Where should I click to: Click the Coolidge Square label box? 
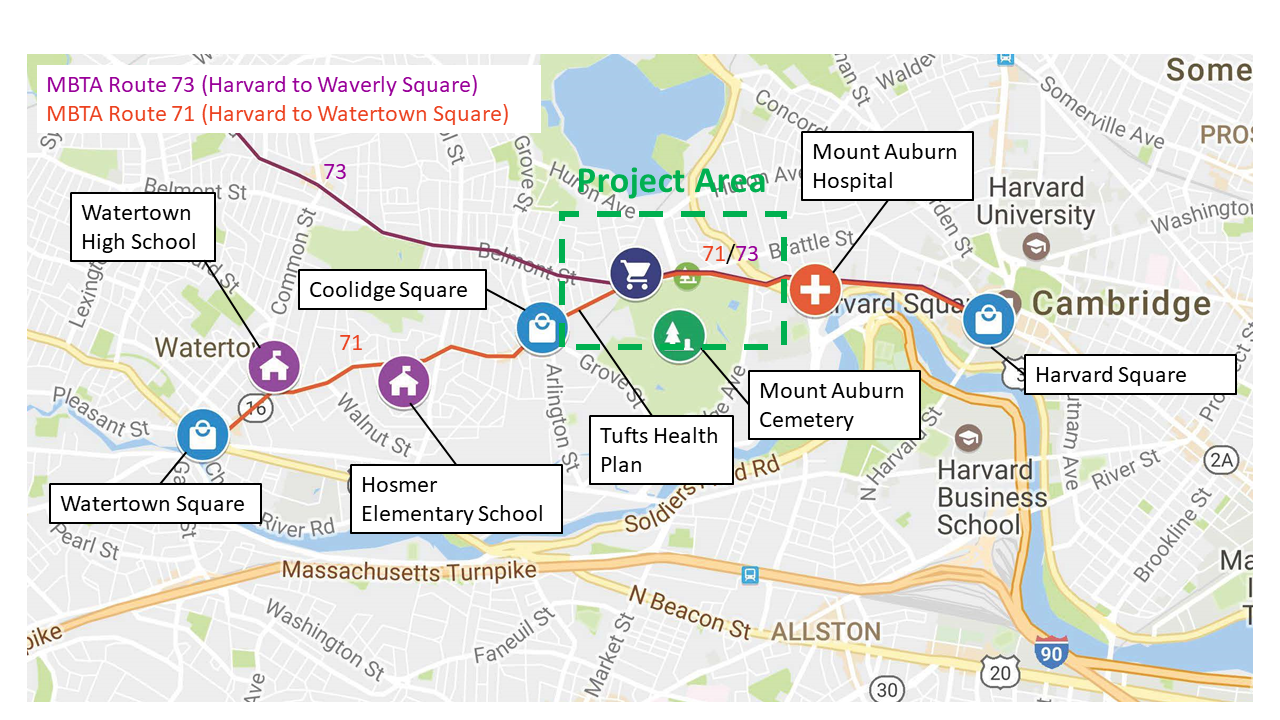coord(389,290)
